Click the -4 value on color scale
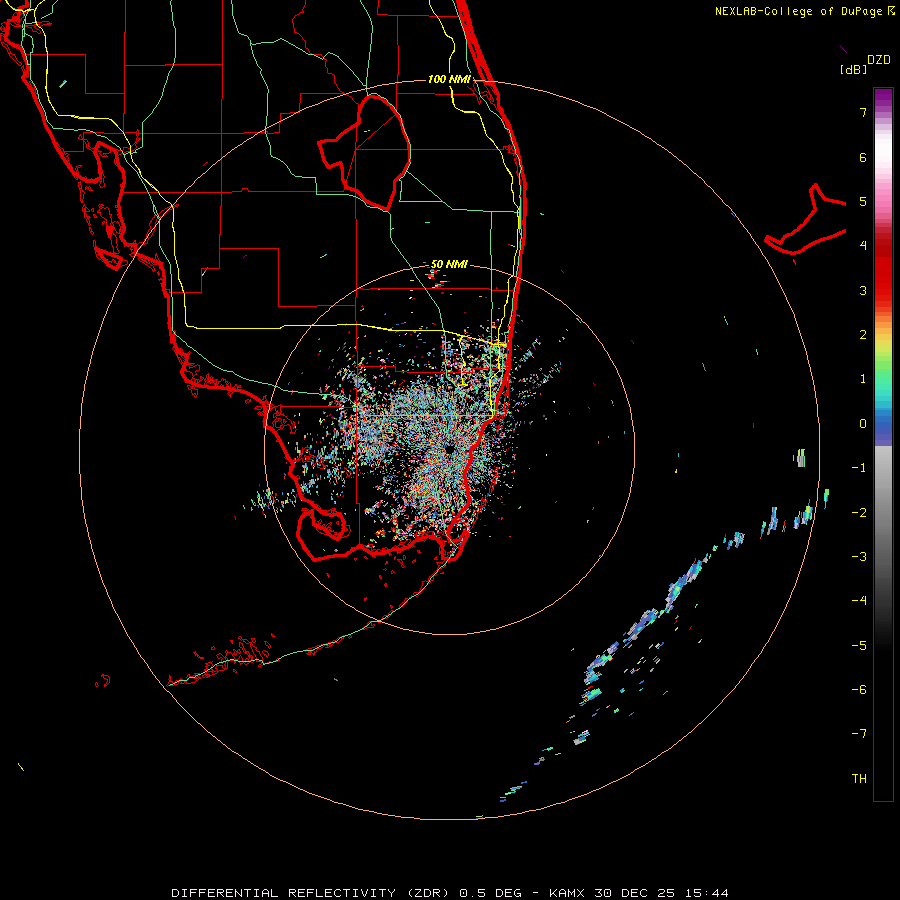 (859, 600)
